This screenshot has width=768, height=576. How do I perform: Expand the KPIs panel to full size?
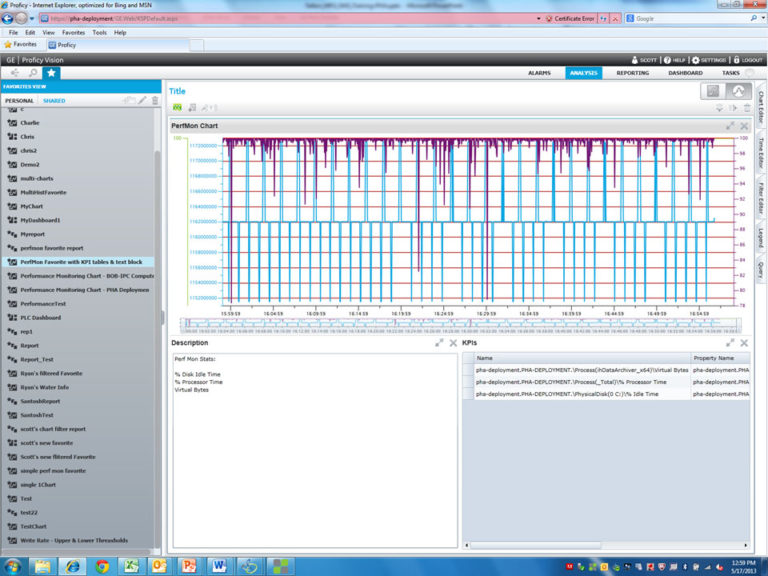tap(730, 343)
